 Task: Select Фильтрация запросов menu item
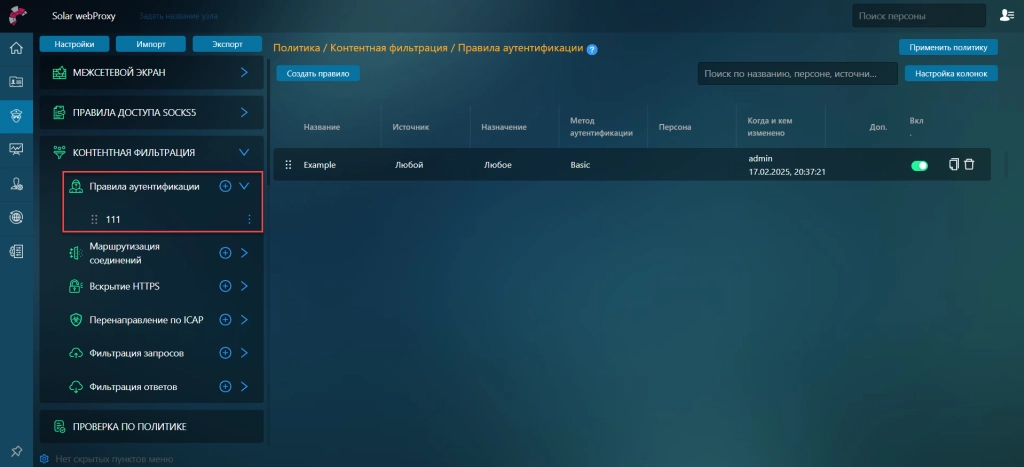(x=136, y=353)
